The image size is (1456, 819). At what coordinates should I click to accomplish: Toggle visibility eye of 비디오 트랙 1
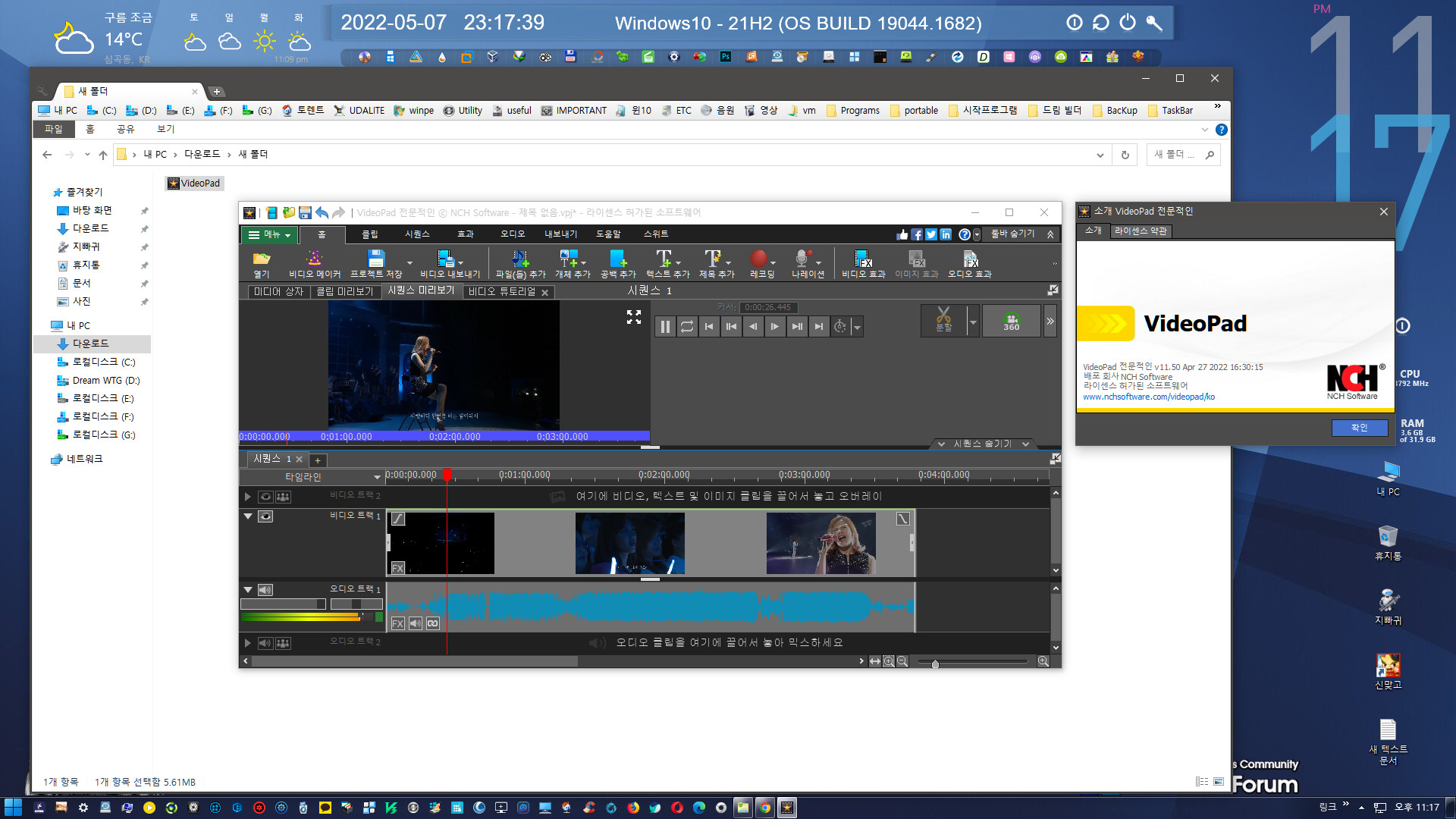265,516
